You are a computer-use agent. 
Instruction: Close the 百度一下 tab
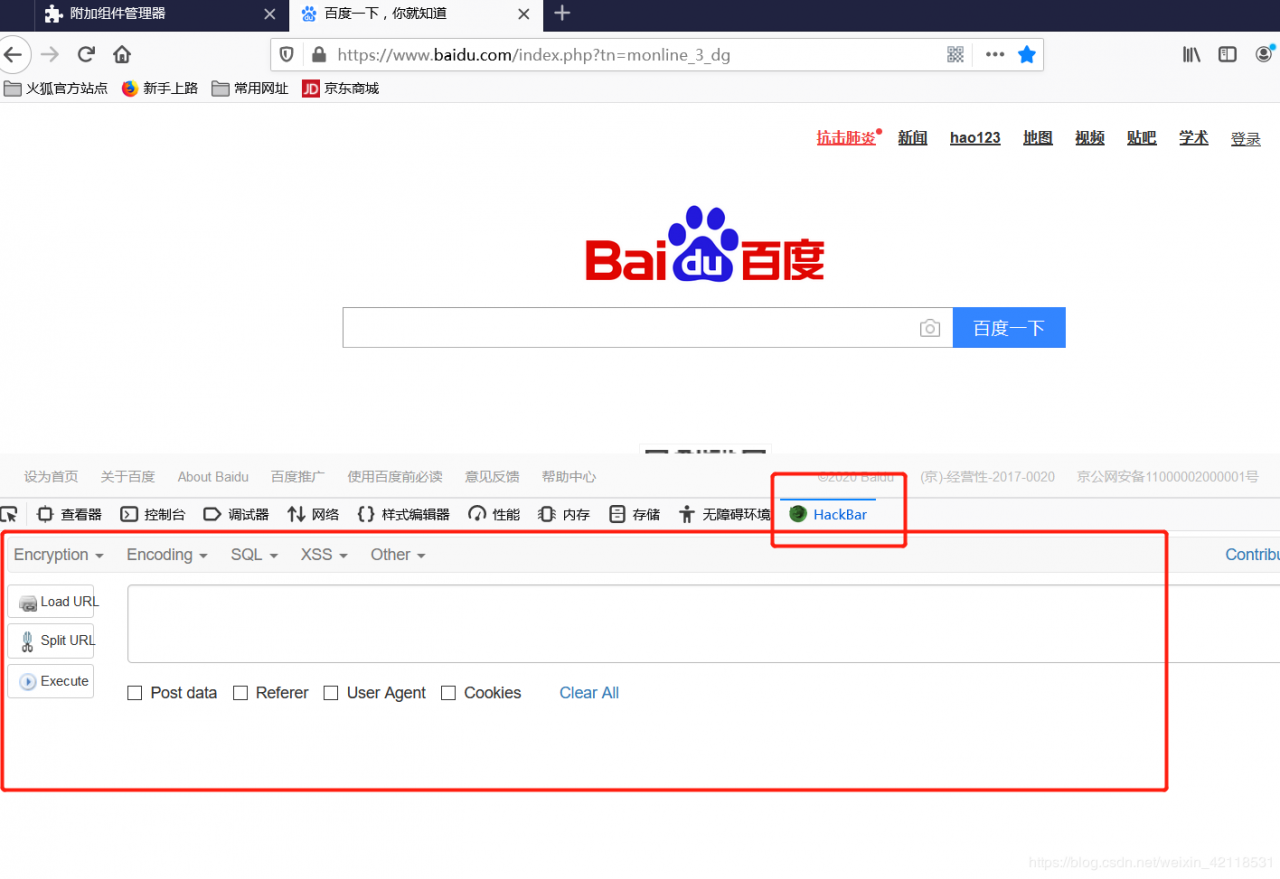524,14
